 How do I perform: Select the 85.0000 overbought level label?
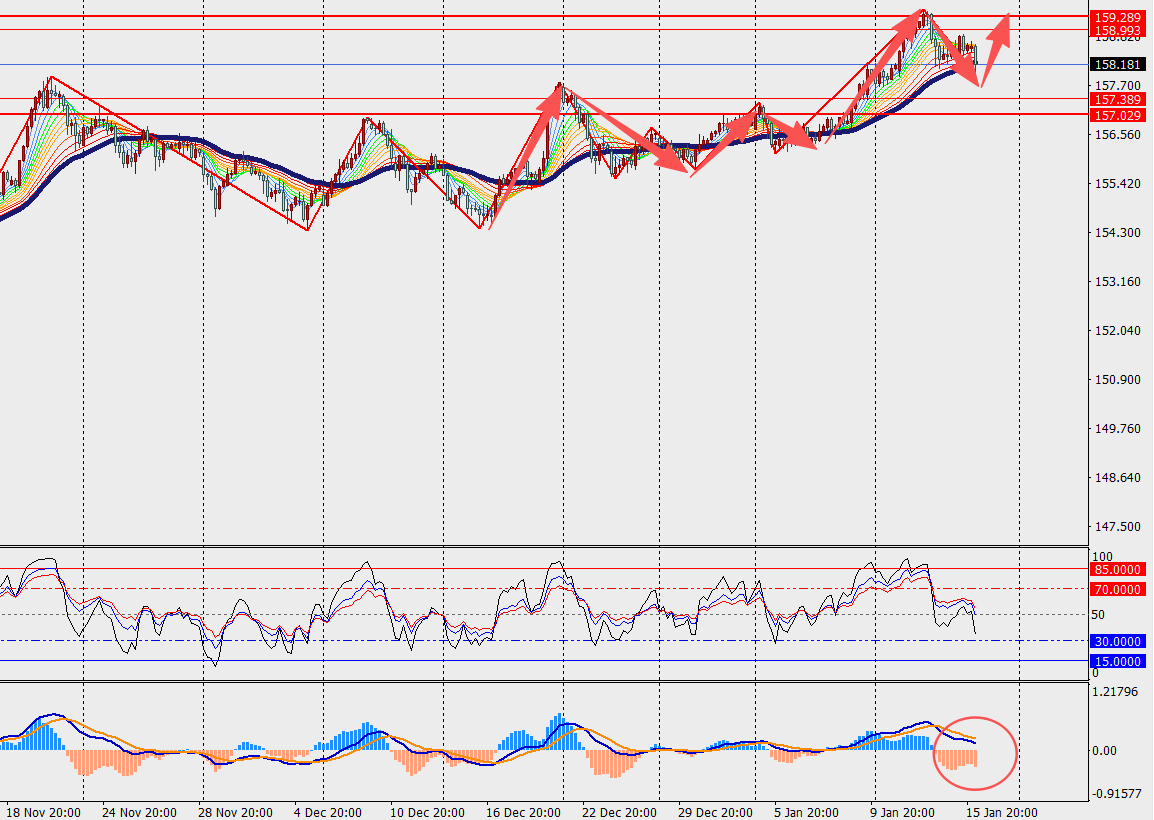click(x=1117, y=570)
